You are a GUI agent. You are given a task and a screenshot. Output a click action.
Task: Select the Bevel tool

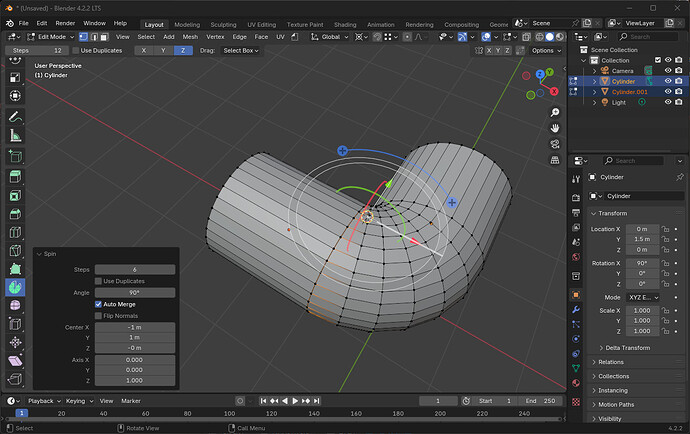click(15, 214)
